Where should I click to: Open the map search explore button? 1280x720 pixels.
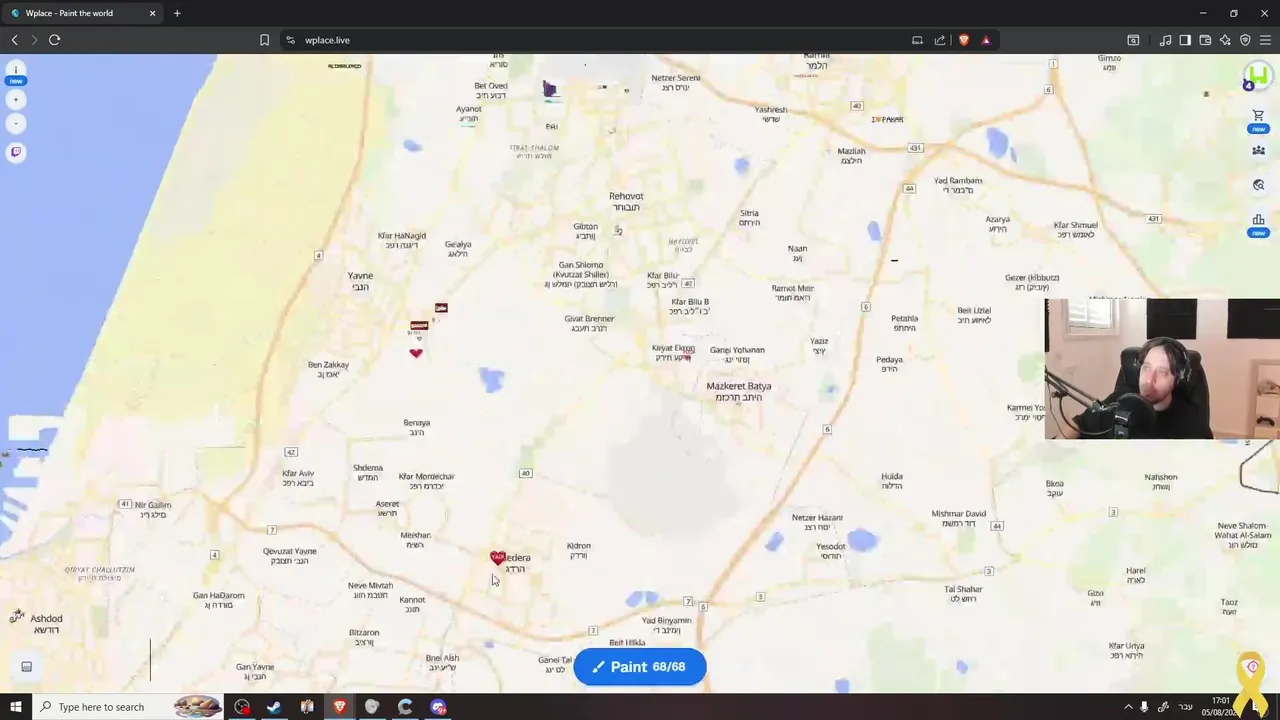pyautogui.click(x=1258, y=185)
